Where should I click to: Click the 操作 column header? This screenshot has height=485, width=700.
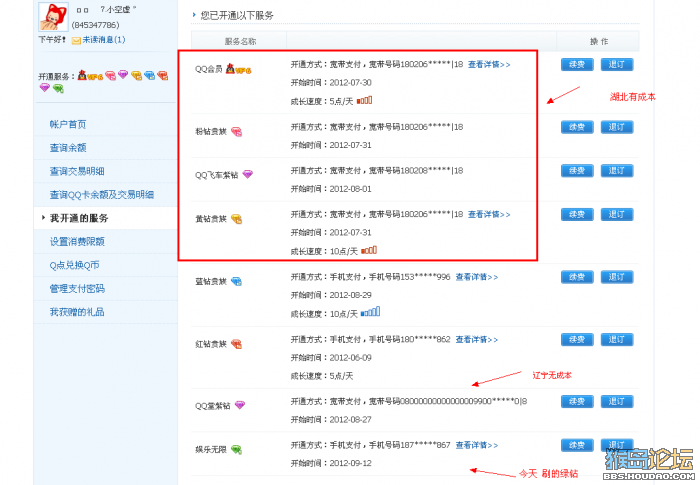(x=599, y=42)
